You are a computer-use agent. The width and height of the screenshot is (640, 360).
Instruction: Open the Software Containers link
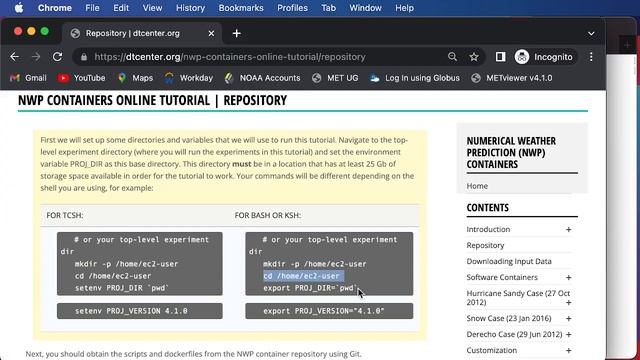502,277
